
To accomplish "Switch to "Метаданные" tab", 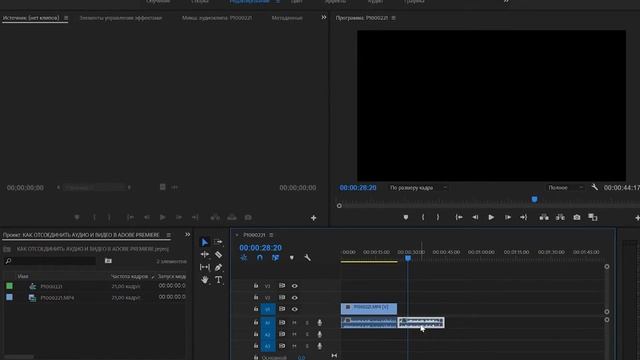I will [287, 18].
